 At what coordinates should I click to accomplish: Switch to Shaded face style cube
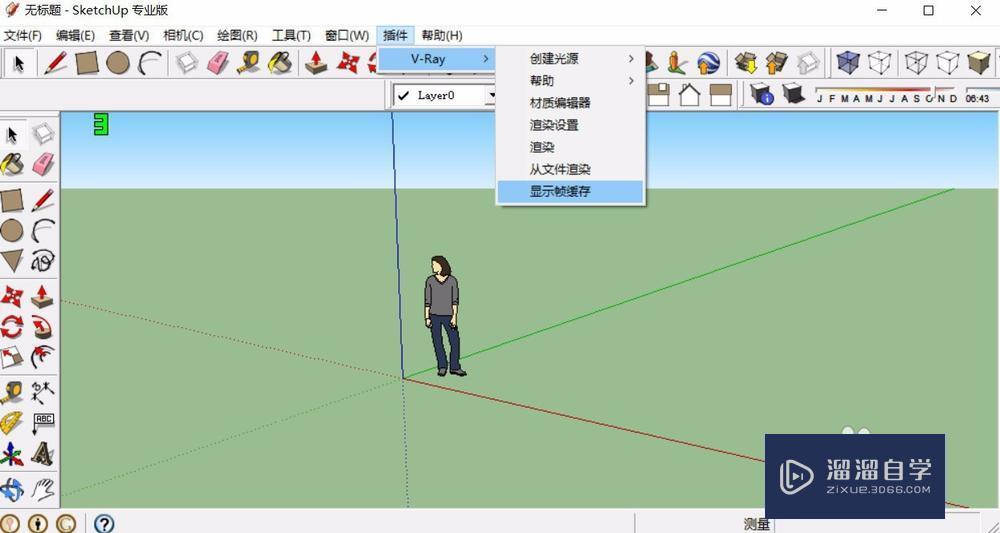click(x=979, y=63)
